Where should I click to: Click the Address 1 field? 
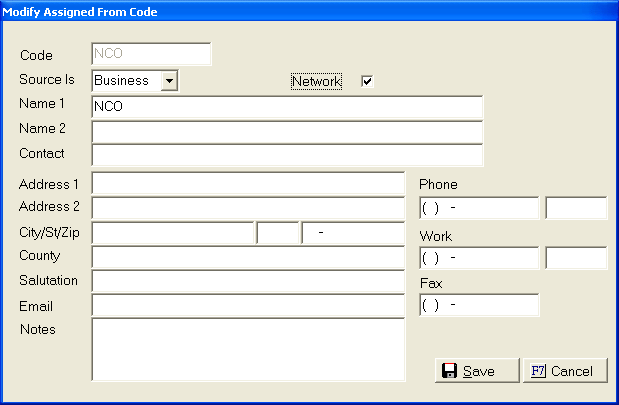(x=248, y=184)
